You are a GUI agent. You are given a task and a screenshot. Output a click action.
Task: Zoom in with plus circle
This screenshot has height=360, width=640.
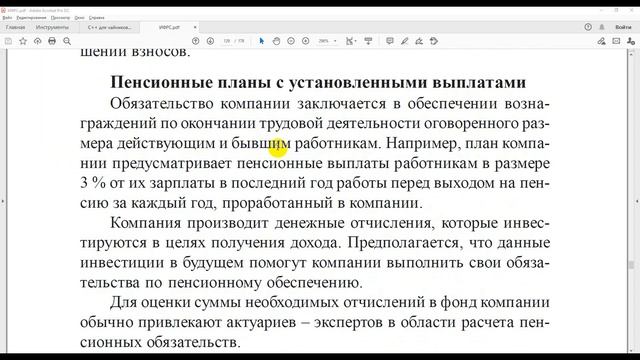(x=306, y=41)
